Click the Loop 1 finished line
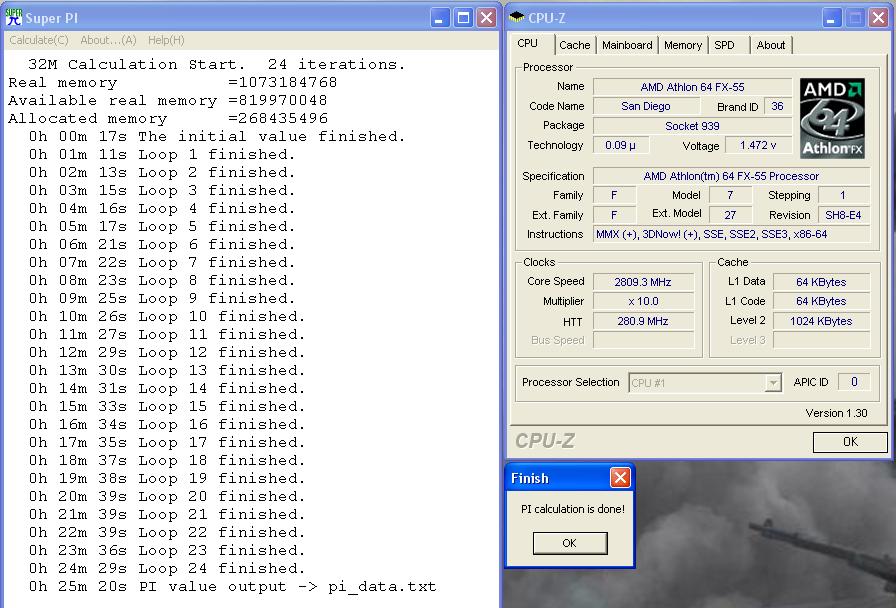Screen dimensions: 896x608 [x=162, y=154]
